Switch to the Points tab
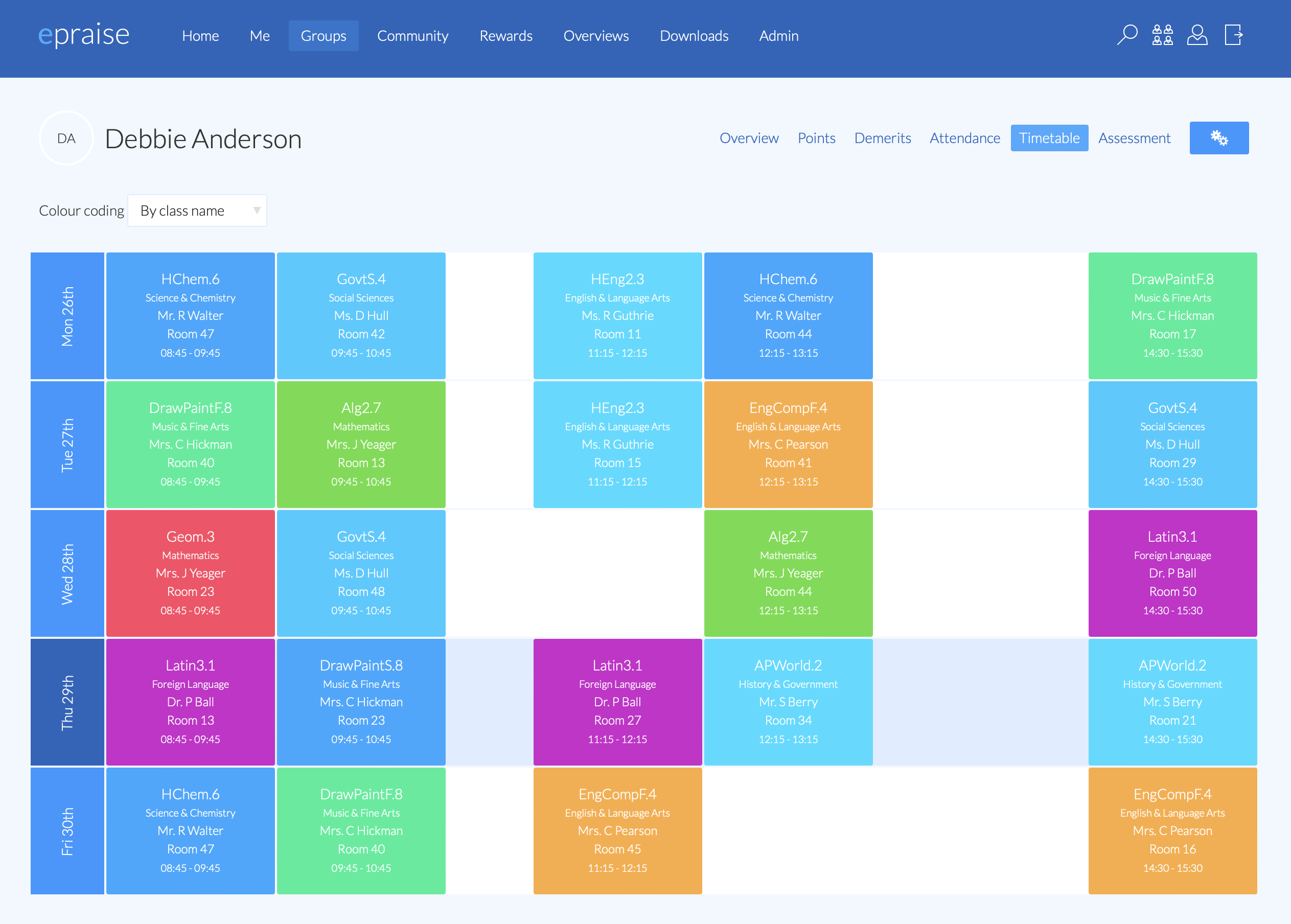The height and width of the screenshot is (924, 1291). point(817,138)
